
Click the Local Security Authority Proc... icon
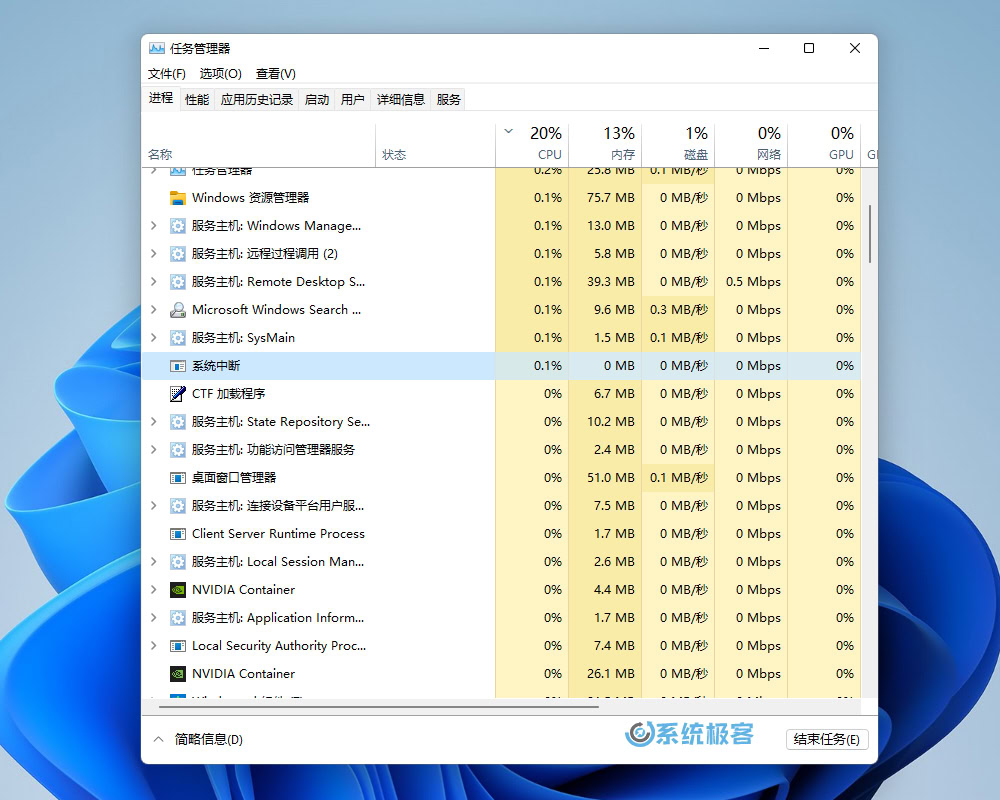178,646
